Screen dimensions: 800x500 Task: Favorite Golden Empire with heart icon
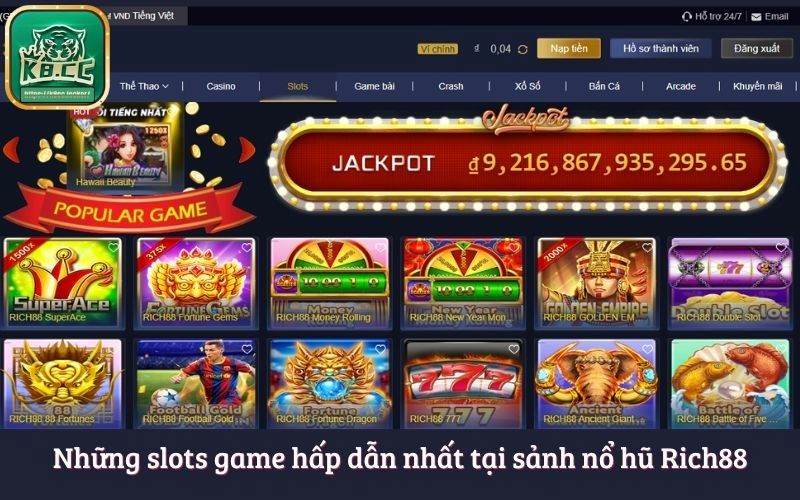647,247
